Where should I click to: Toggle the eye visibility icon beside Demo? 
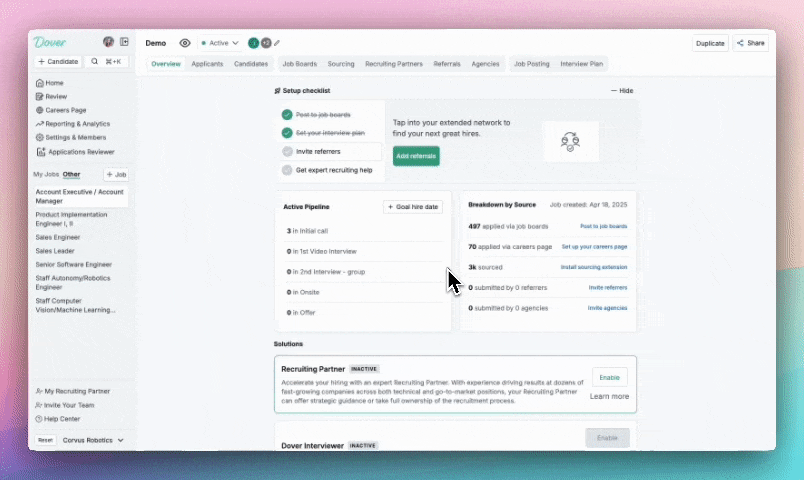point(185,43)
